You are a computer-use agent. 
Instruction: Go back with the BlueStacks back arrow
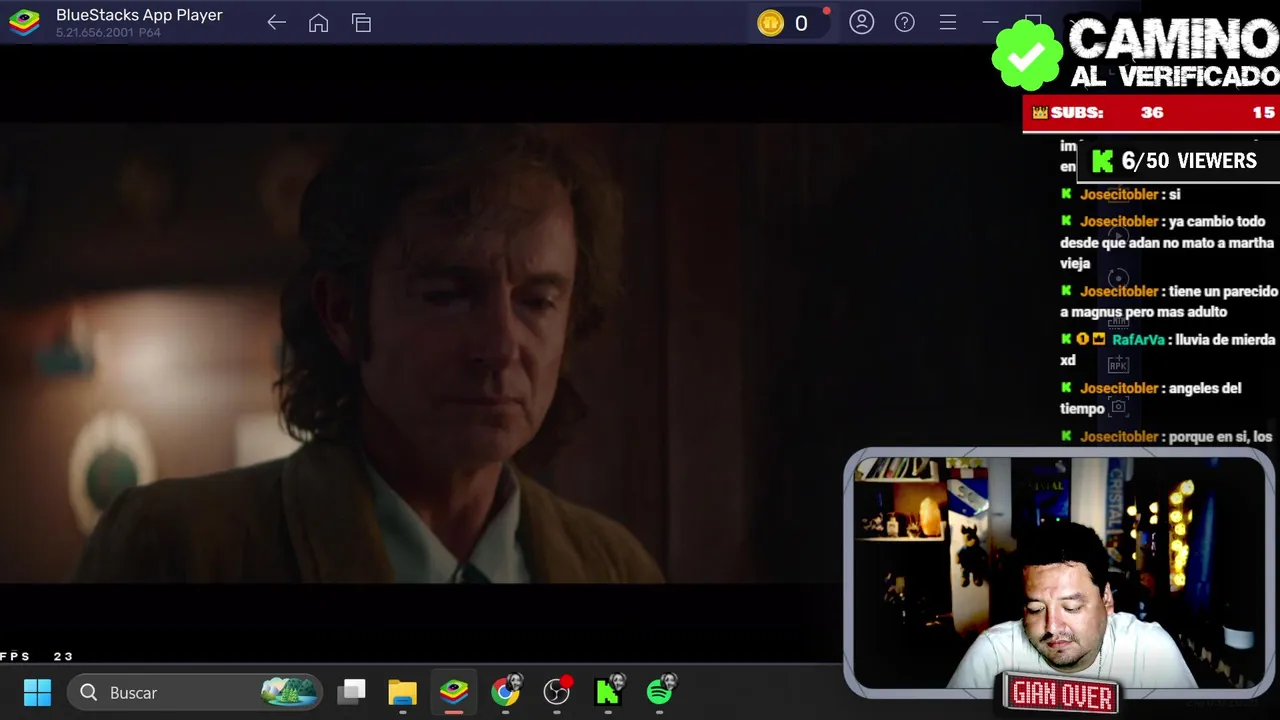tap(277, 23)
